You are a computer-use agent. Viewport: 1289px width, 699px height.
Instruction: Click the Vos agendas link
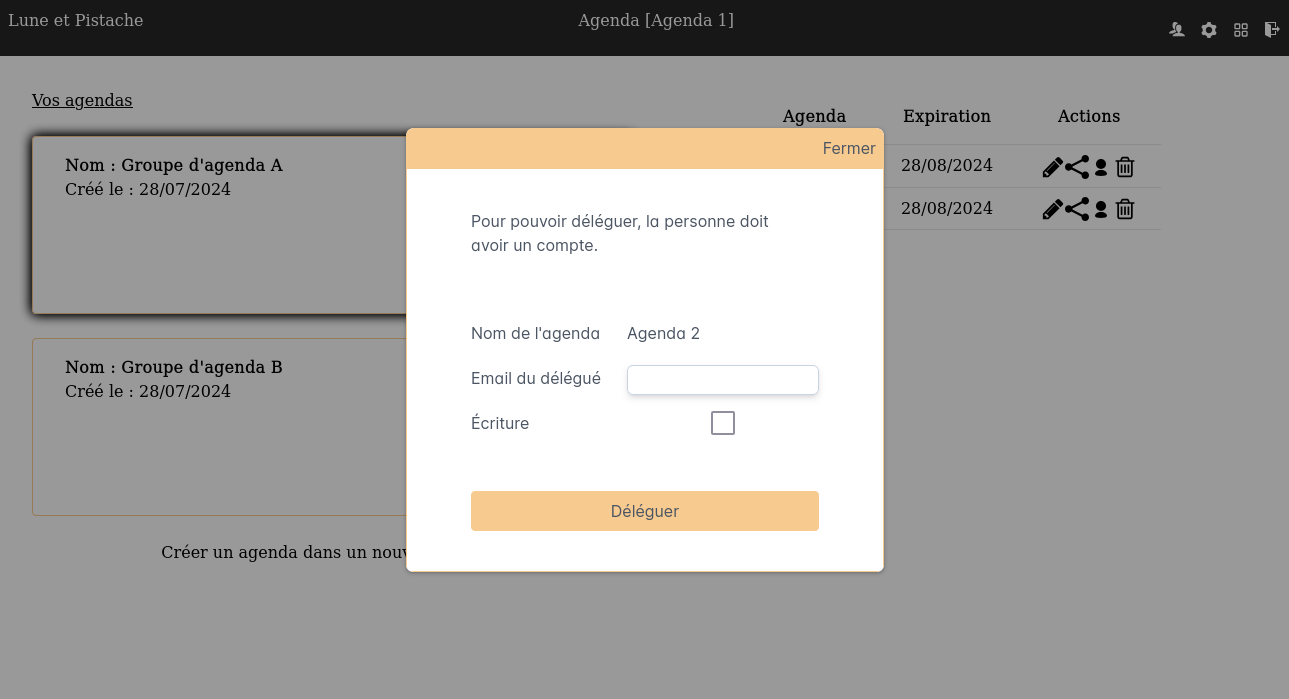(82, 100)
